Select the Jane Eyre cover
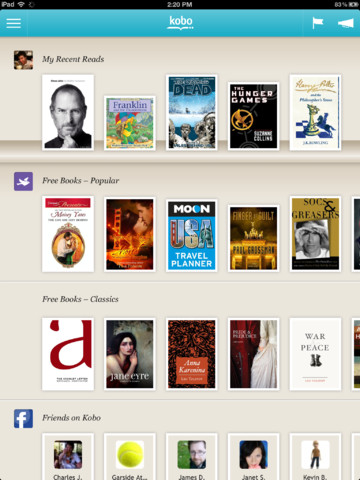The width and height of the screenshot is (360, 480). pyautogui.click(x=130, y=354)
